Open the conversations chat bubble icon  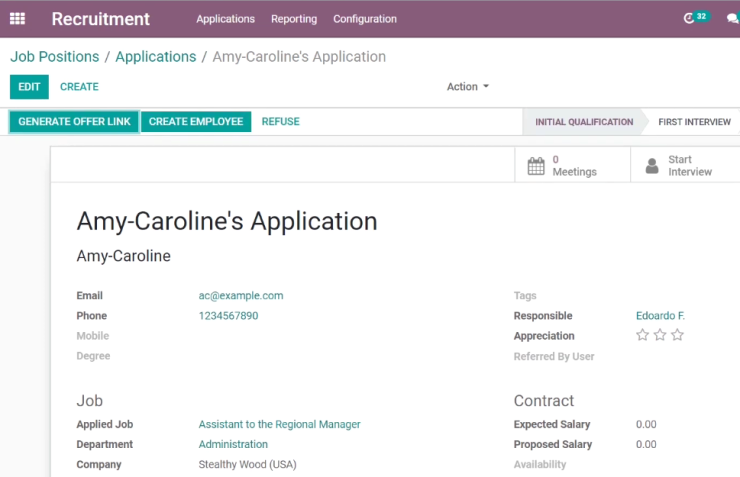point(733,18)
